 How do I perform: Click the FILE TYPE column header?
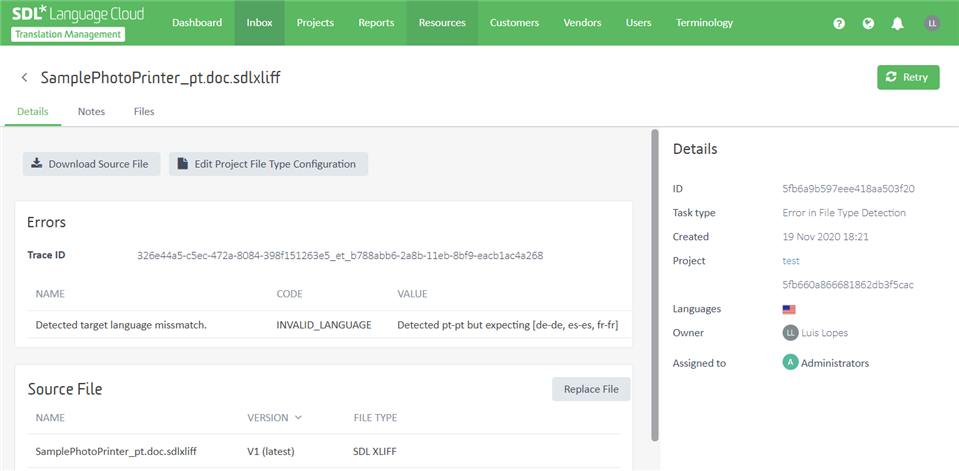376,418
